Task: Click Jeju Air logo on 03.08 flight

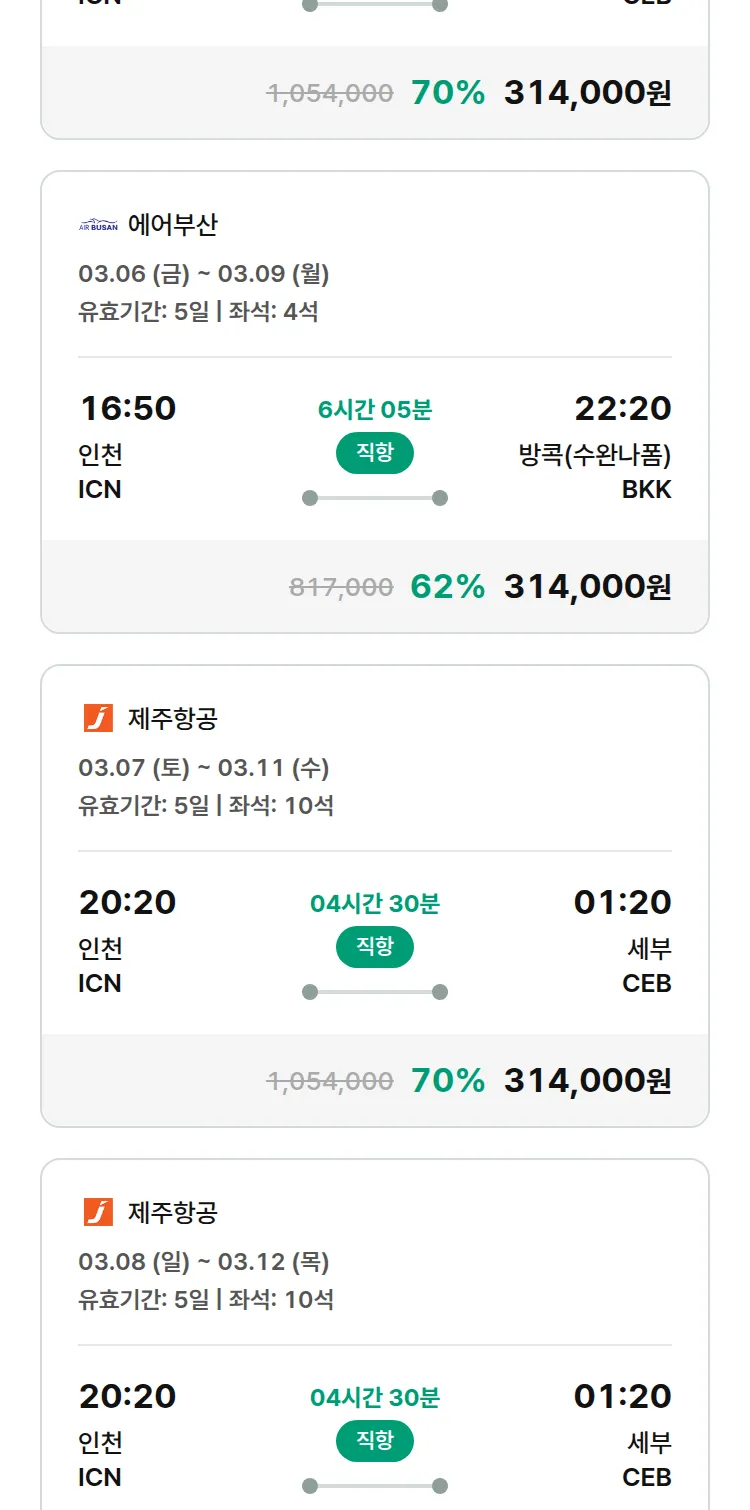Action: [x=98, y=1212]
